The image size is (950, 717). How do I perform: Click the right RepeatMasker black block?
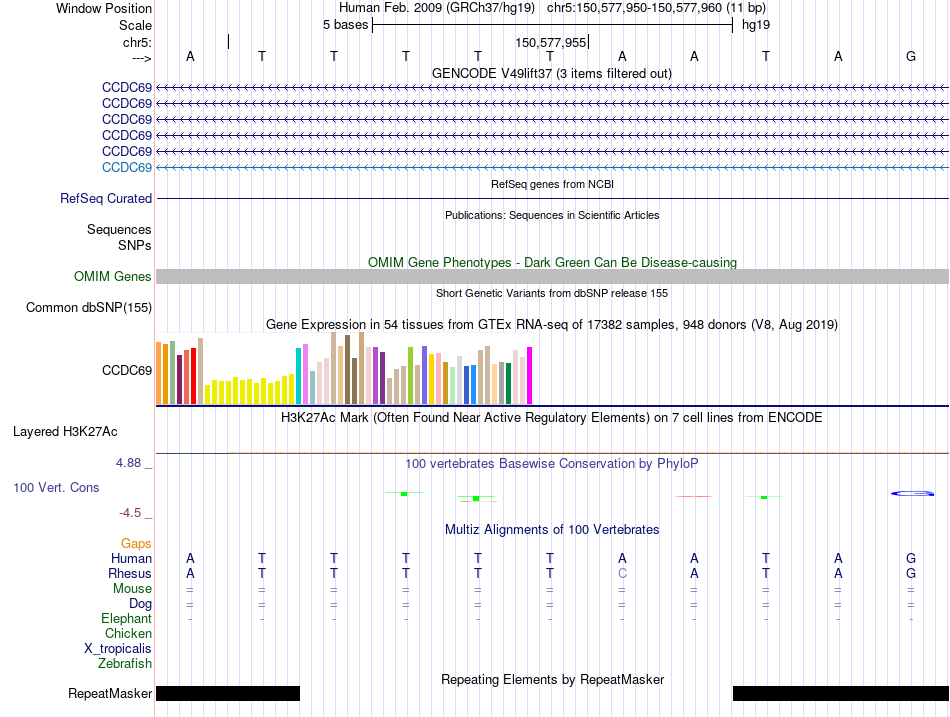[841, 693]
